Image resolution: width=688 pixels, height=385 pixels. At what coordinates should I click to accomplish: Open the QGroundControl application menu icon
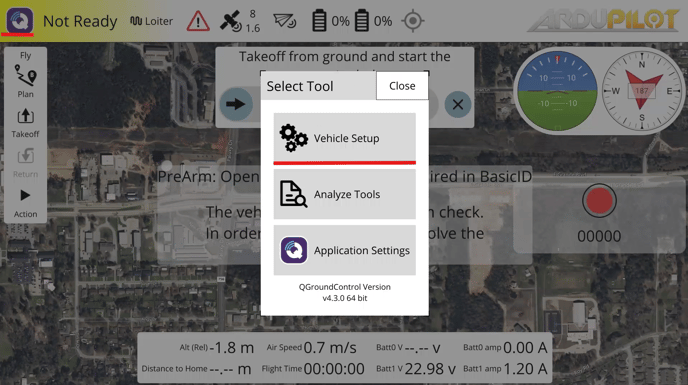click(19, 20)
